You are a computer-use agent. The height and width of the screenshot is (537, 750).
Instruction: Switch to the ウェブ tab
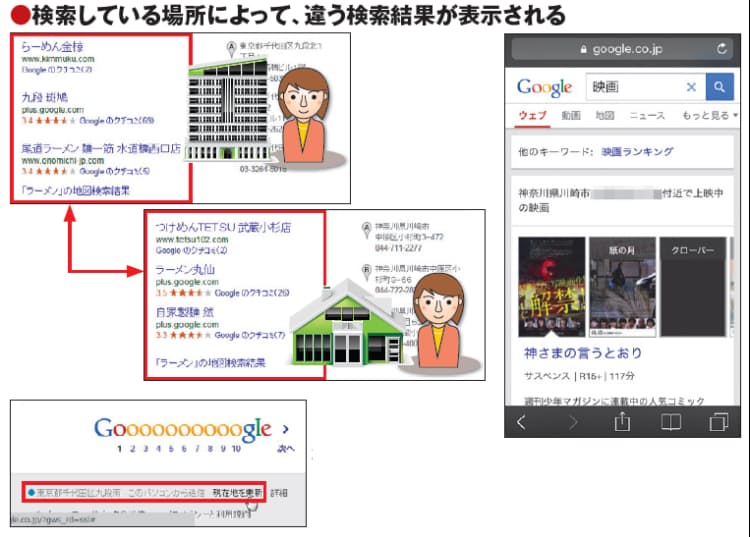532,115
